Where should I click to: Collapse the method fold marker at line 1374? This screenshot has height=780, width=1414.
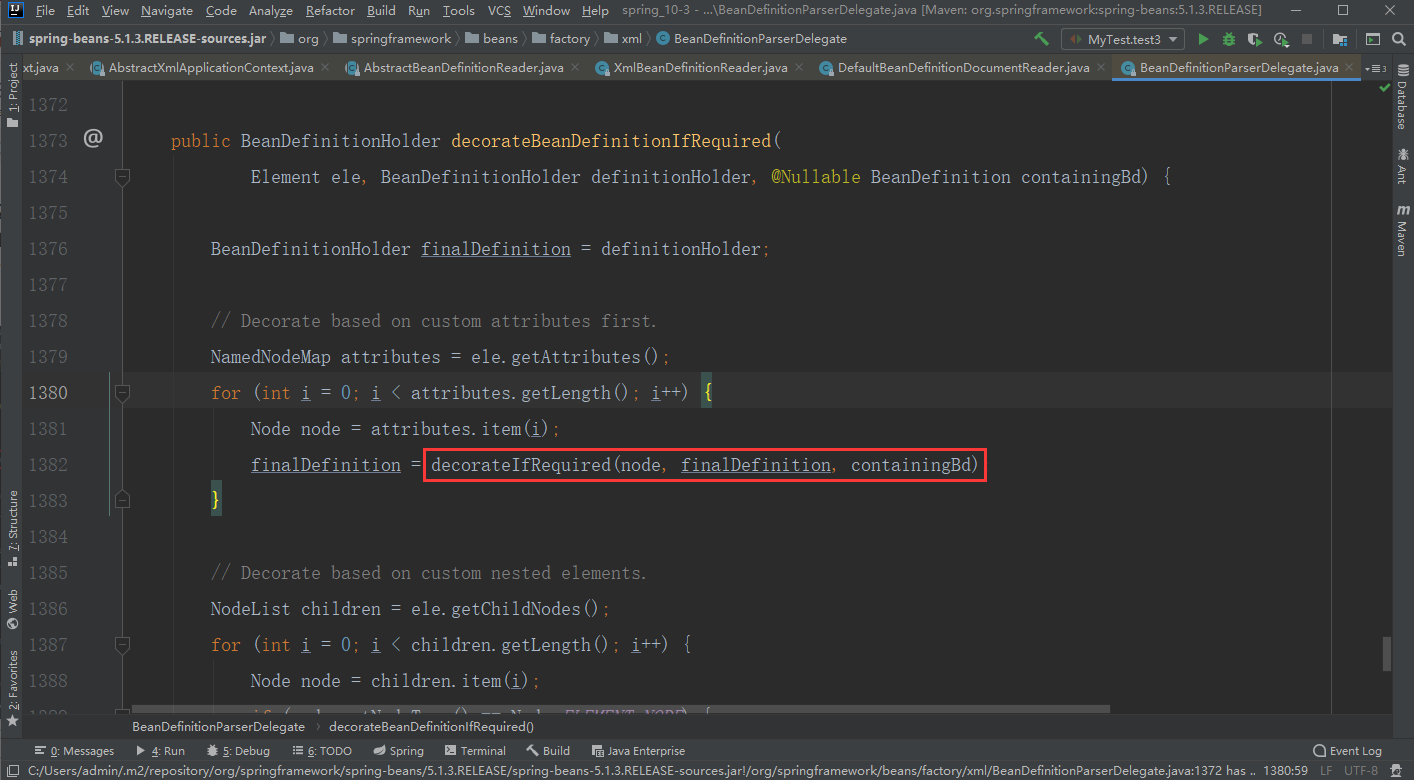tap(122, 177)
